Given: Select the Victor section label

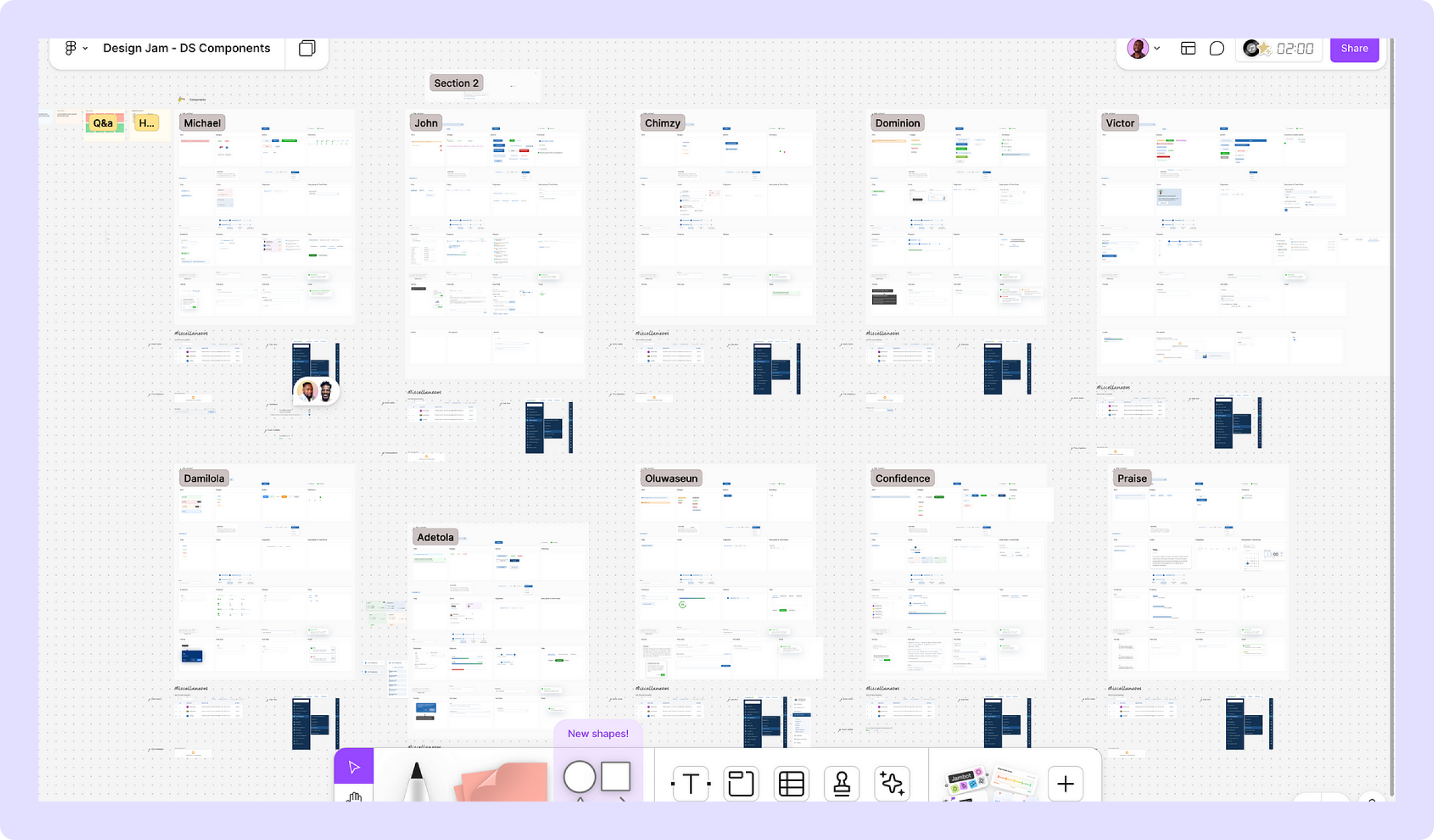Looking at the screenshot, I should (x=1120, y=123).
